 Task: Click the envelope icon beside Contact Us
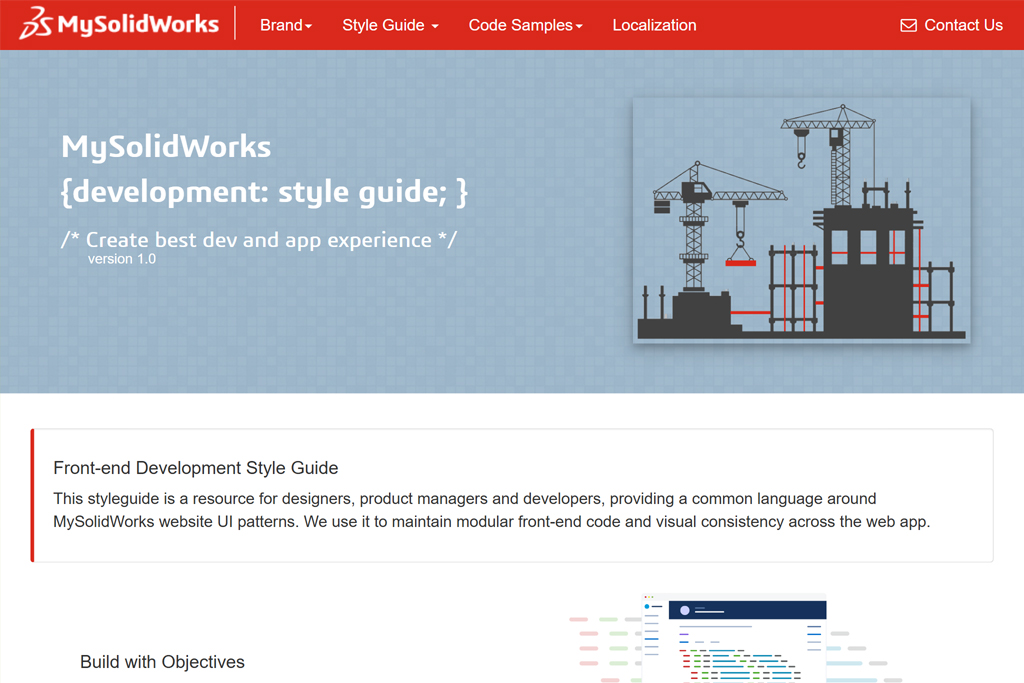click(908, 25)
